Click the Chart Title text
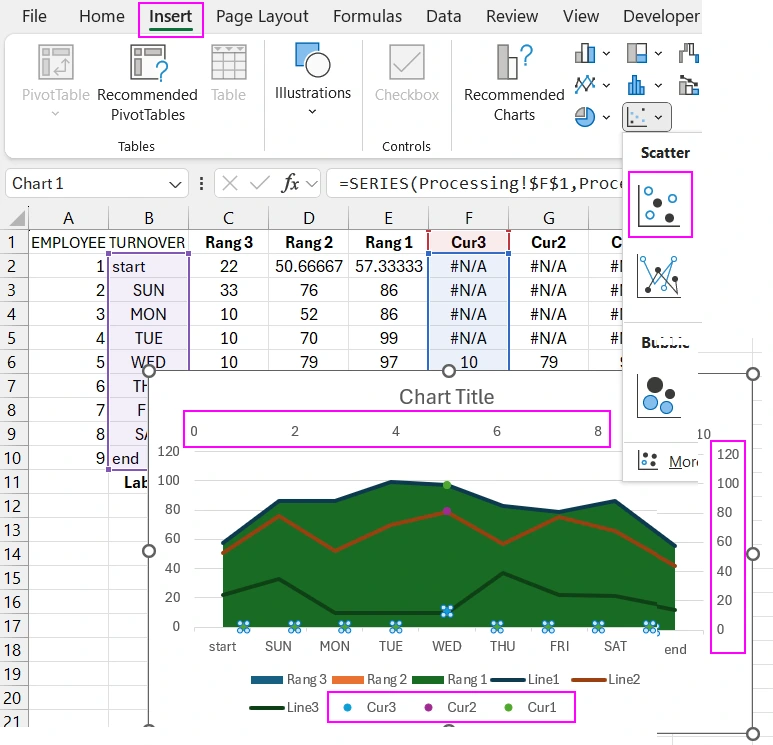This screenshot has height=745, width=773. tap(446, 397)
